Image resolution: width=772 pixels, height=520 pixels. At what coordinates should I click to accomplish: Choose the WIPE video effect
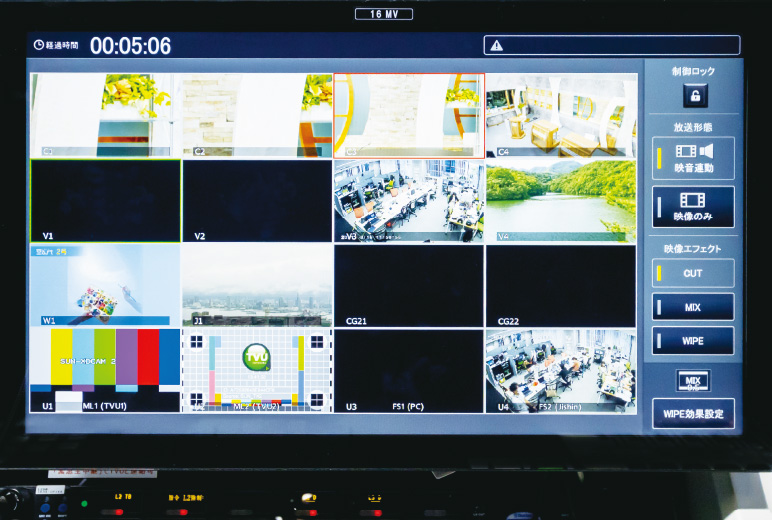click(x=693, y=341)
